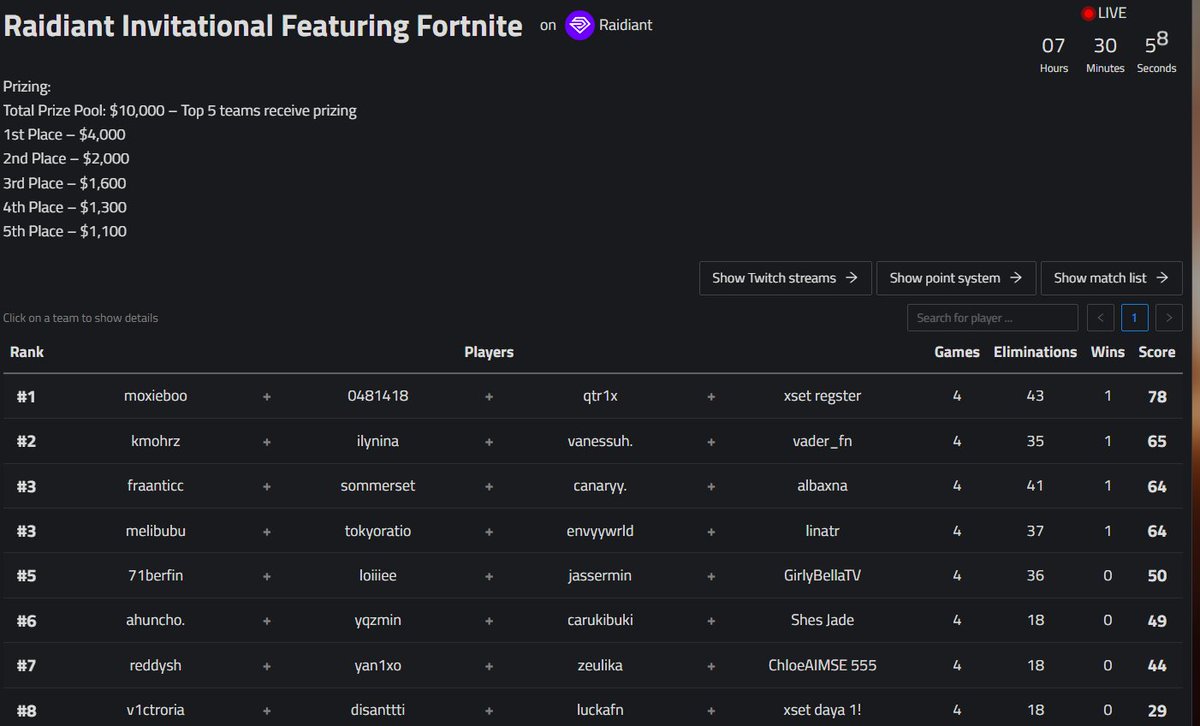Select player zeulika
The height and width of the screenshot is (726, 1200).
(600, 665)
